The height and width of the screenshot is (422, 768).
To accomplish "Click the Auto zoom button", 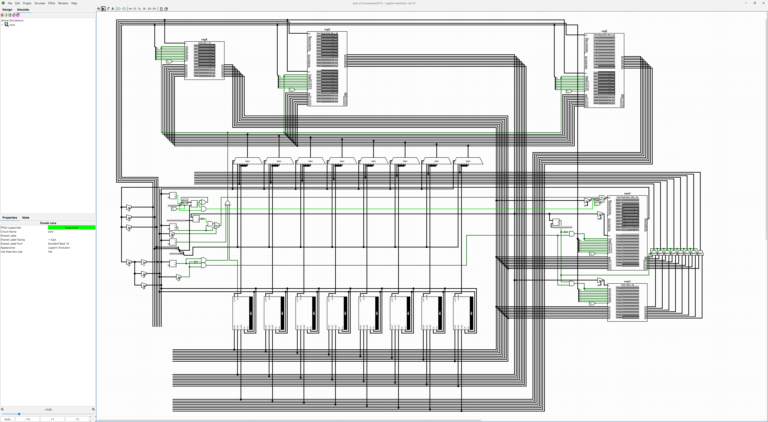I will click(x=7, y=419).
